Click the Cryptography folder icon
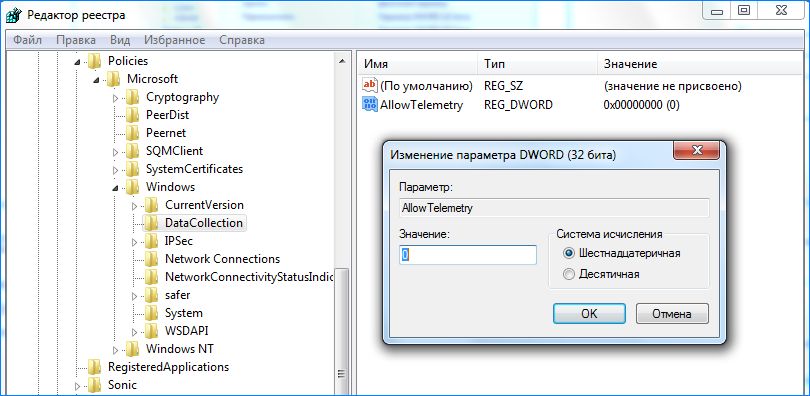The width and height of the screenshot is (810, 396). (x=133, y=97)
